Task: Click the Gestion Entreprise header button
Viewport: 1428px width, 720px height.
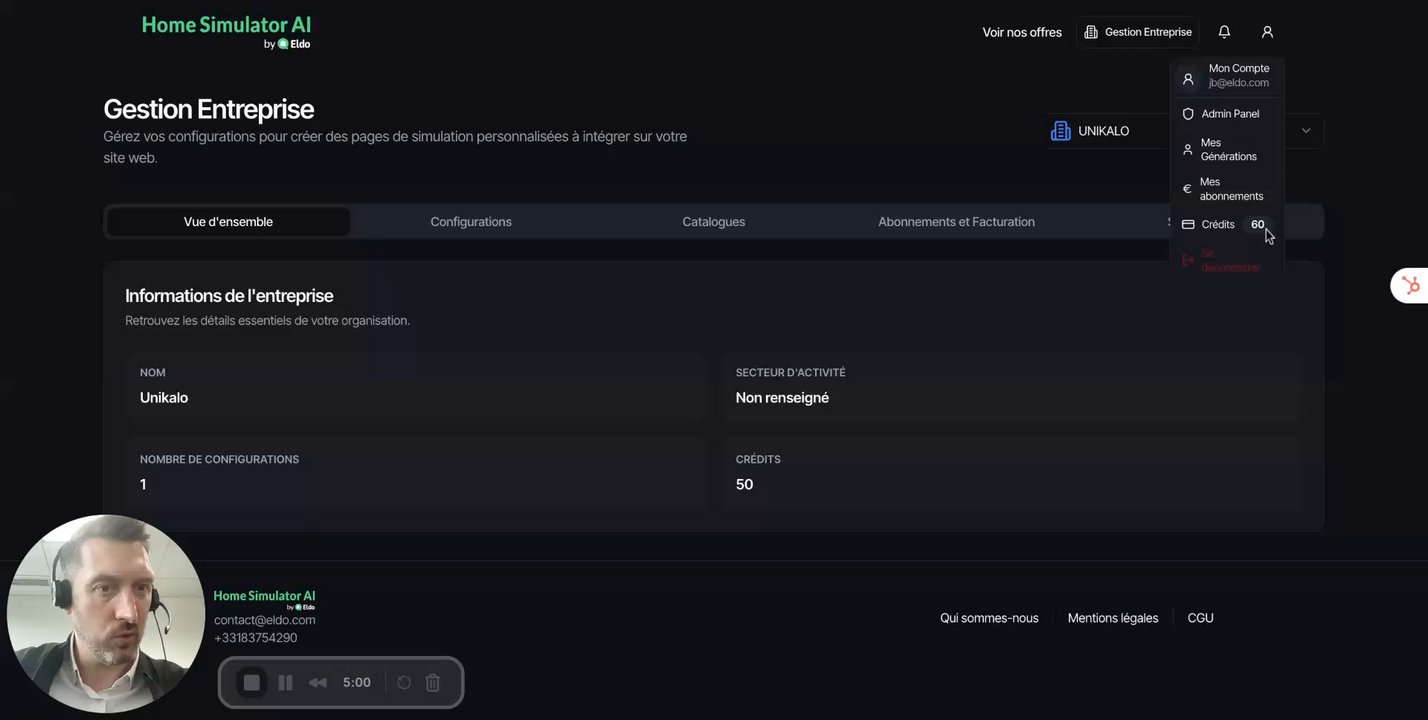Action: (x=1138, y=32)
